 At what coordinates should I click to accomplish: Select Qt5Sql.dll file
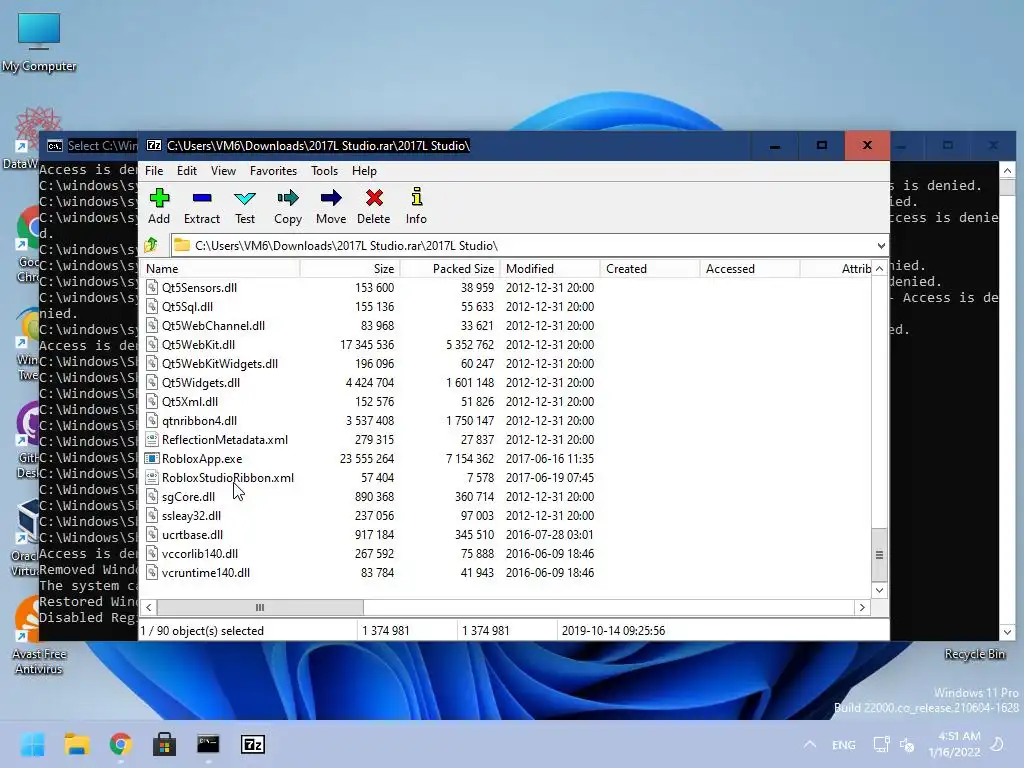pyautogui.click(x=187, y=306)
